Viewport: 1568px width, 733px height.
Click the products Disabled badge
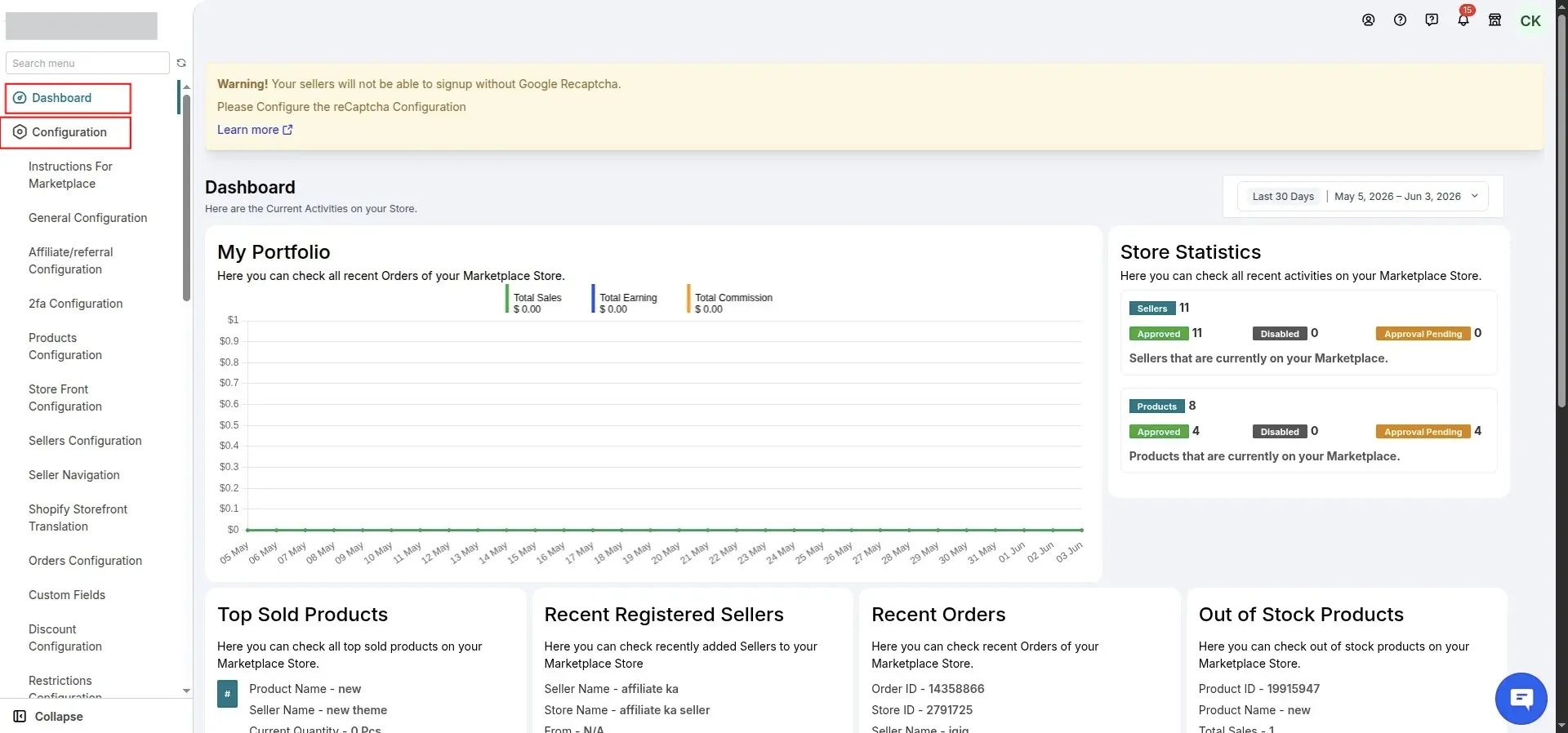[x=1280, y=432]
